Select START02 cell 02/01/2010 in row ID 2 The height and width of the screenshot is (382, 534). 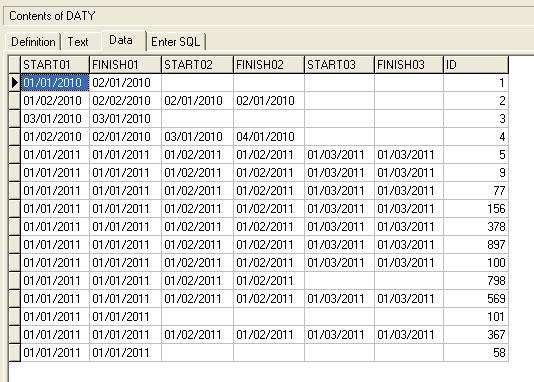click(198, 101)
